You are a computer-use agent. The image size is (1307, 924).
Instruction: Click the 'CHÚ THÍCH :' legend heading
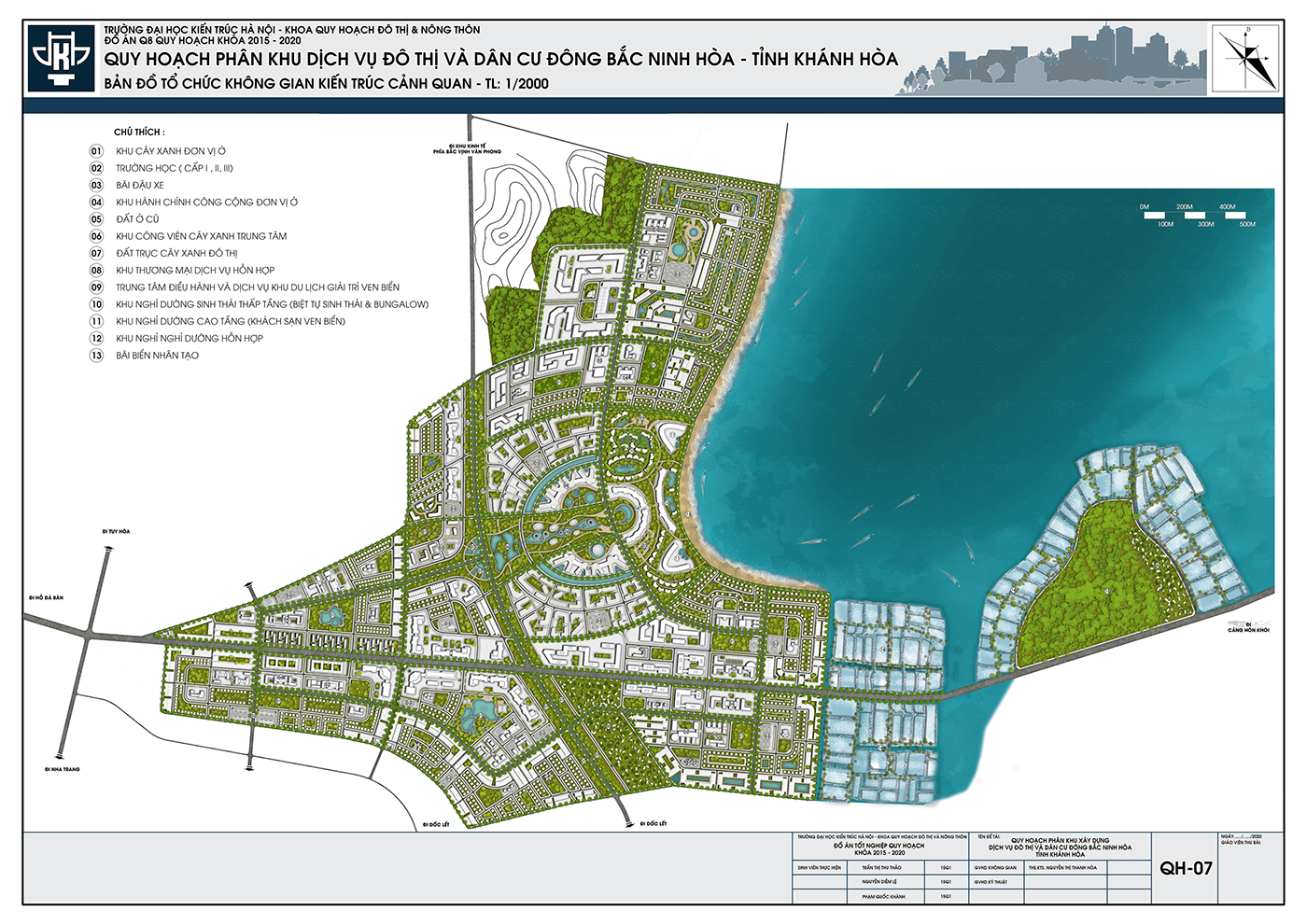139,133
